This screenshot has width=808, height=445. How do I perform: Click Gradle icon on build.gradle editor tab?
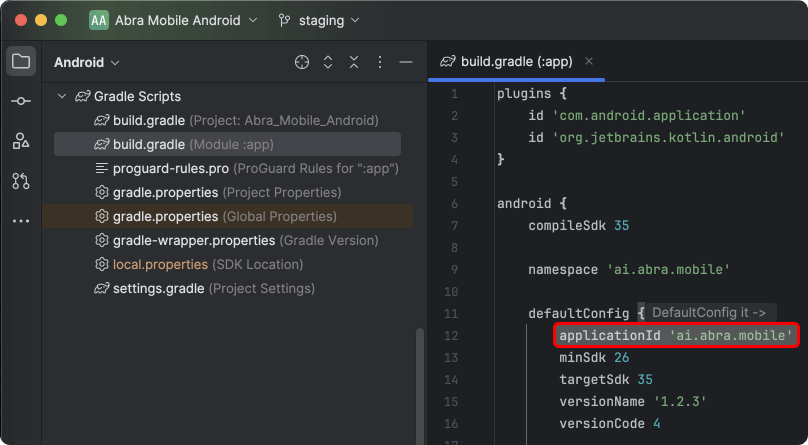tap(447, 62)
